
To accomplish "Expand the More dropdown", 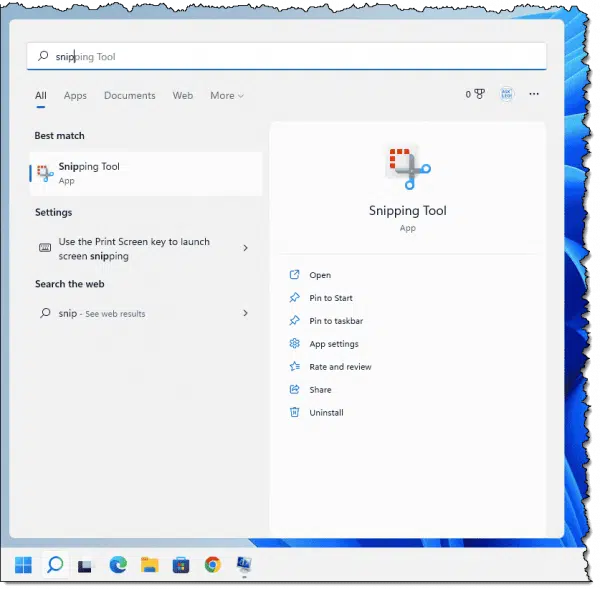I will pyautogui.click(x=227, y=96).
